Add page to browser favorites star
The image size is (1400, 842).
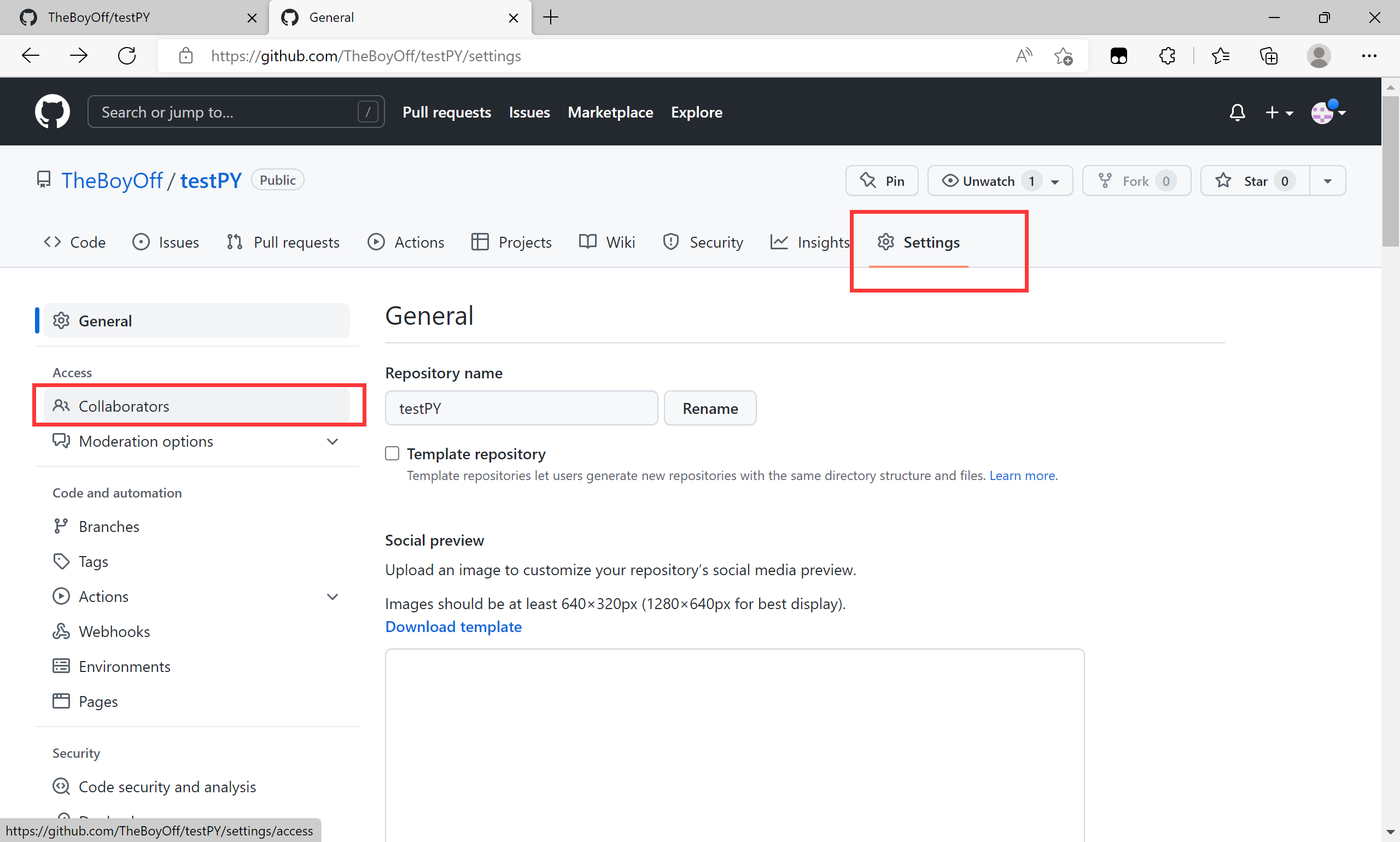coord(1063,56)
